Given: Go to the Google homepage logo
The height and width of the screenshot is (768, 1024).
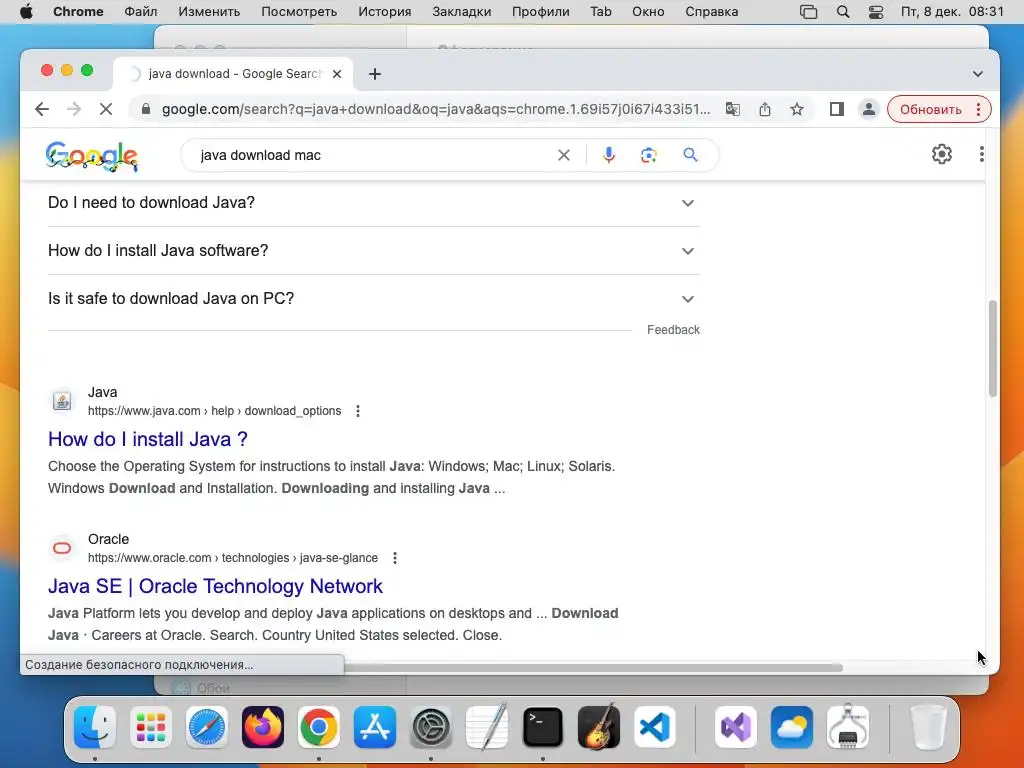Looking at the screenshot, I should (92, 156).
